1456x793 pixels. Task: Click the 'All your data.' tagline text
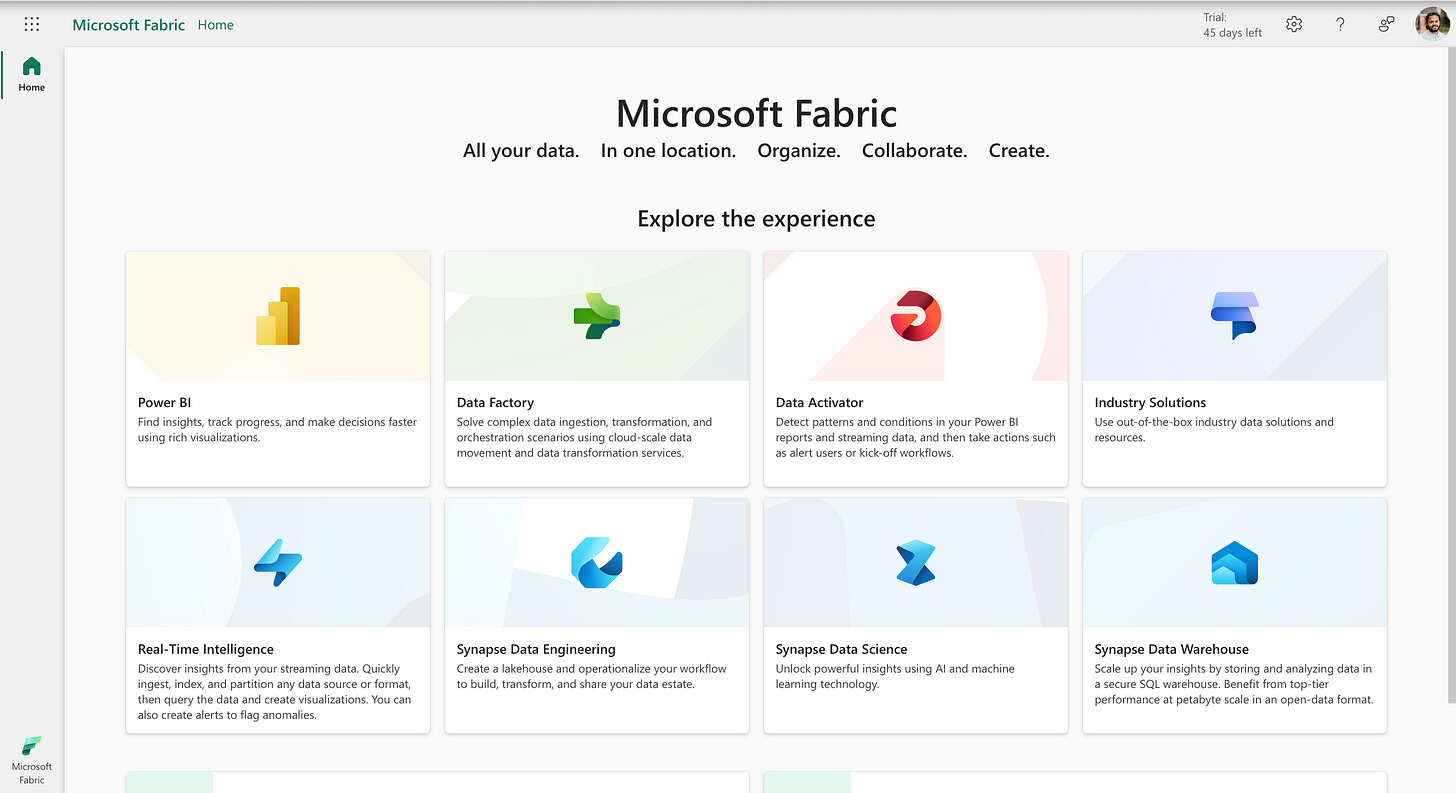[x=521, y=151]
